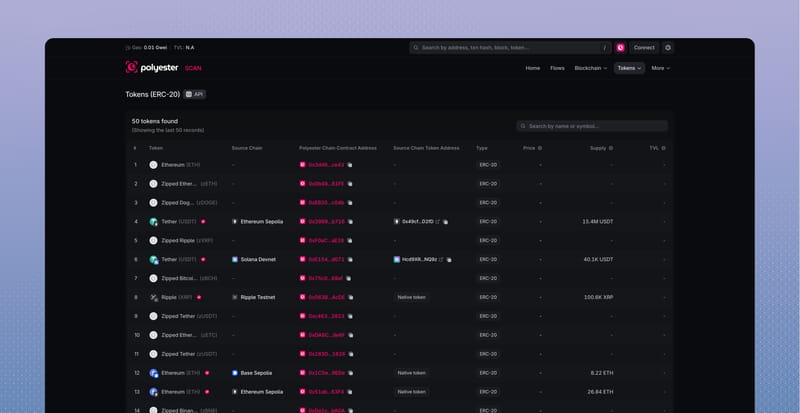The image size is (800, 413).
Task: Click the 26.84 ETH supply value
Action: [x=601, y=392]
